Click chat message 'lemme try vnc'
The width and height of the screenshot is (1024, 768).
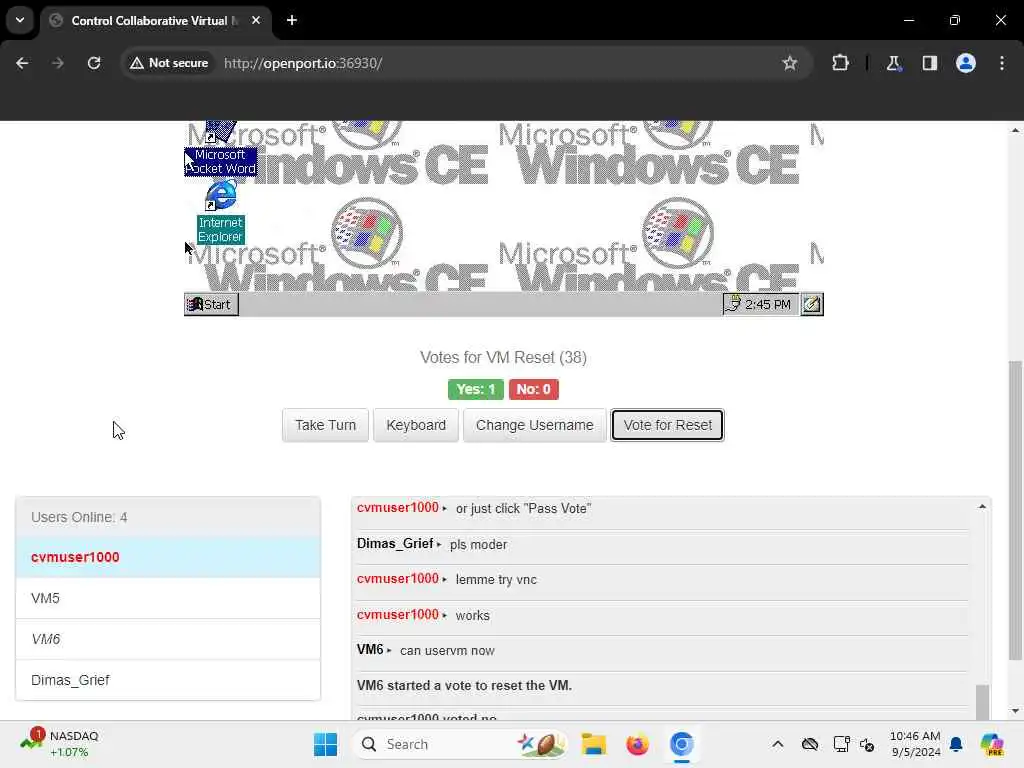(x=496, y=580)
